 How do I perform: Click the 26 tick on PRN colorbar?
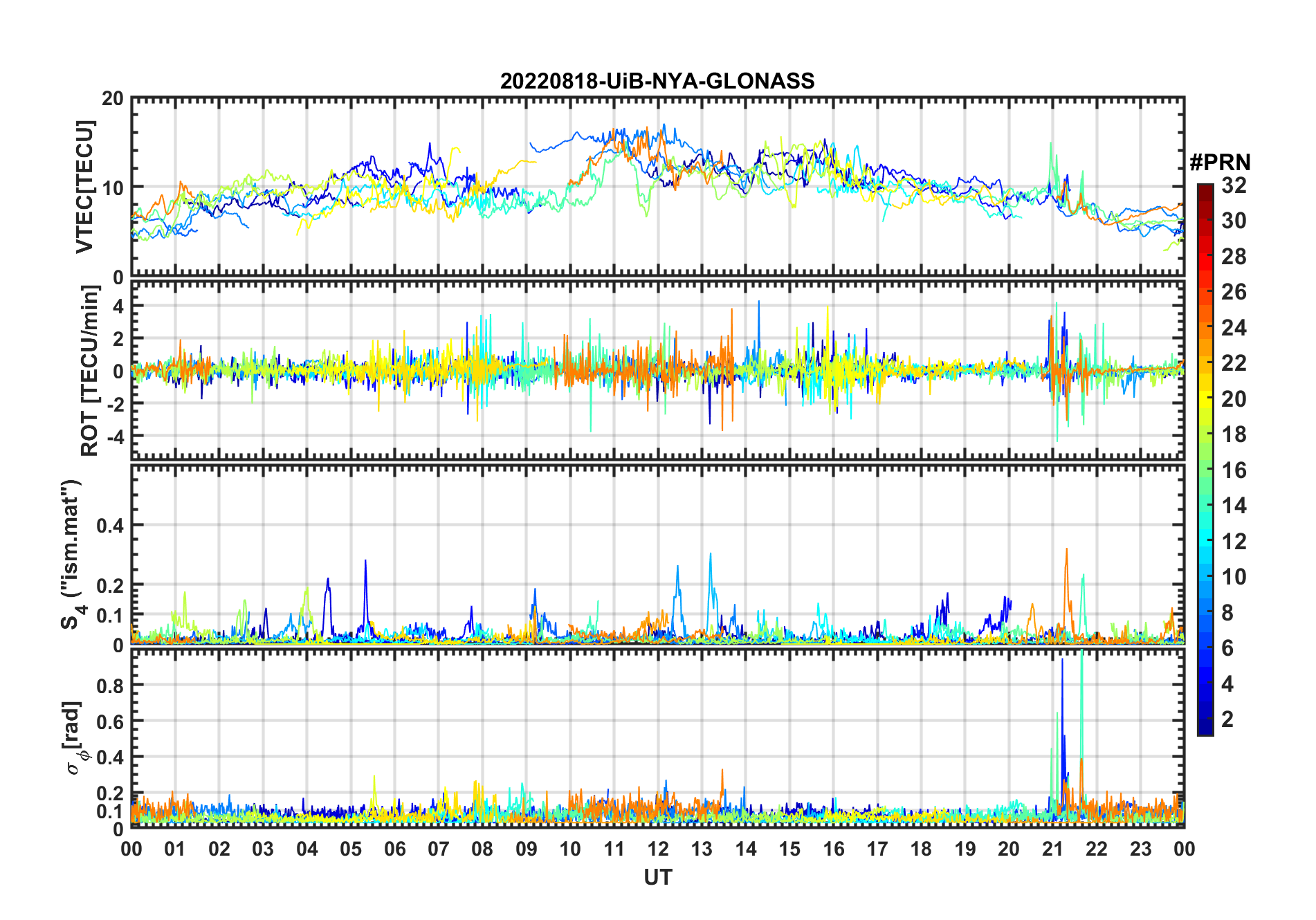click(1234, 292)
